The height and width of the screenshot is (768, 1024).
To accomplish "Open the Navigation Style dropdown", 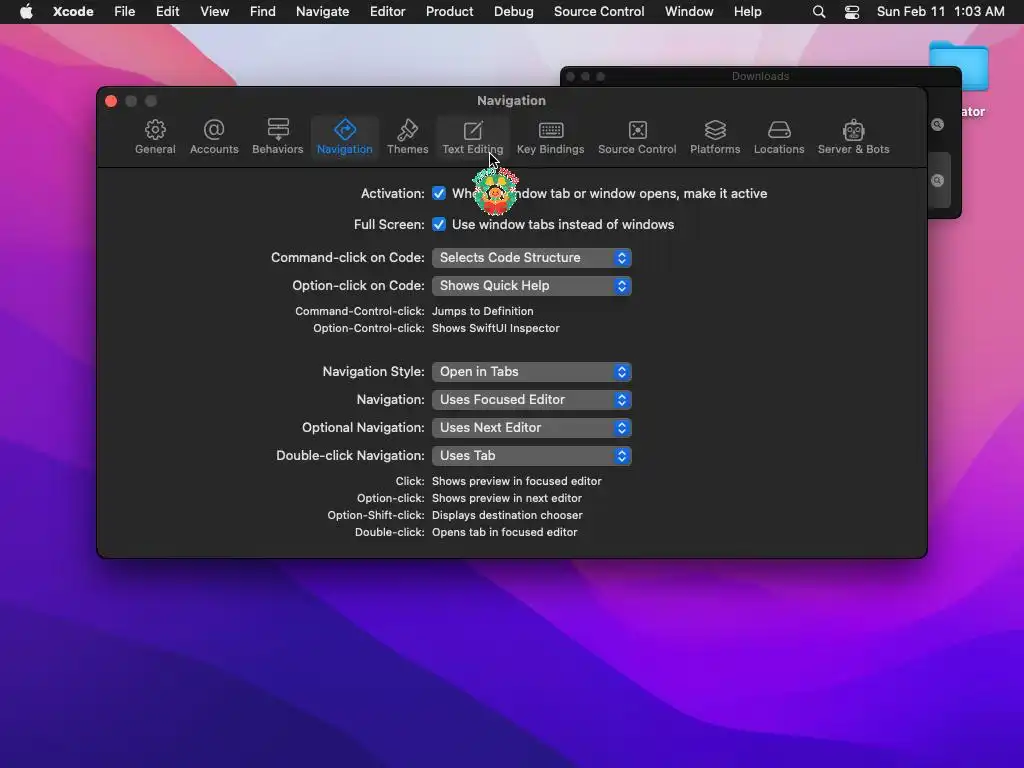I will pos(532,372).
